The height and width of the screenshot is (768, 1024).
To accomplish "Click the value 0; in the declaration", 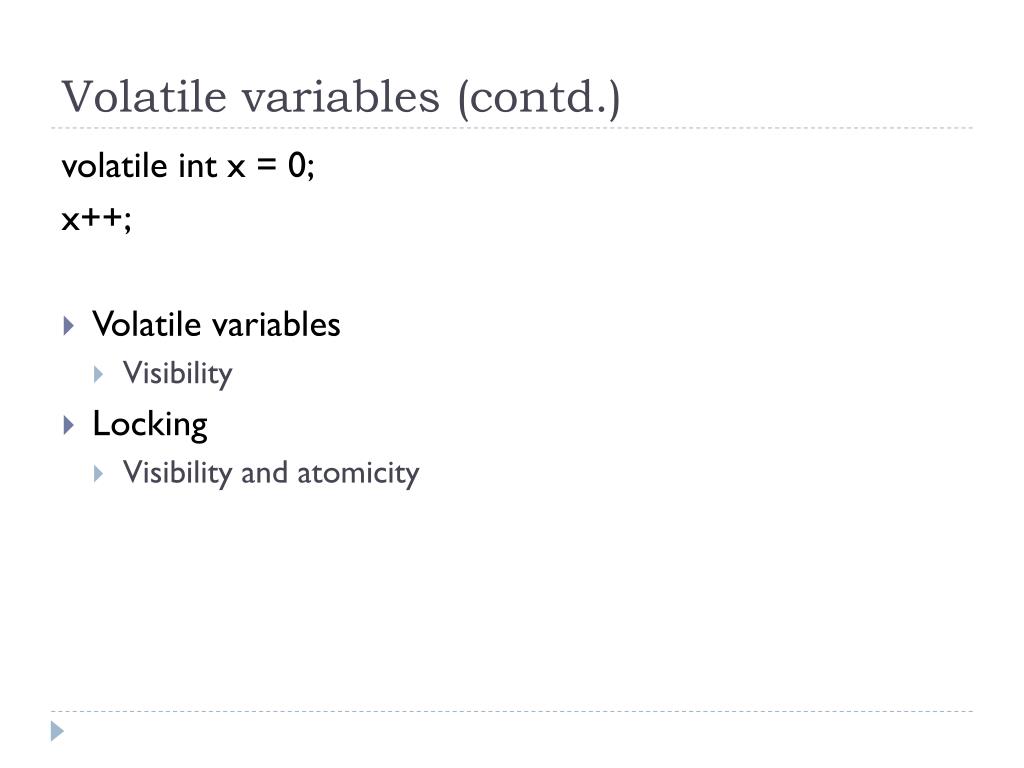I will [x=301, y=165].
